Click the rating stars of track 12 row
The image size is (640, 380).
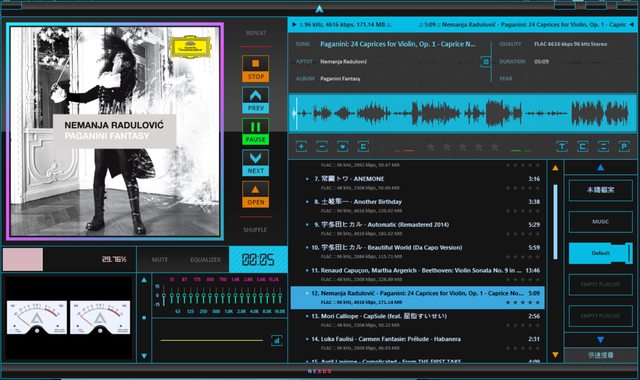click(x=523, y=302)
